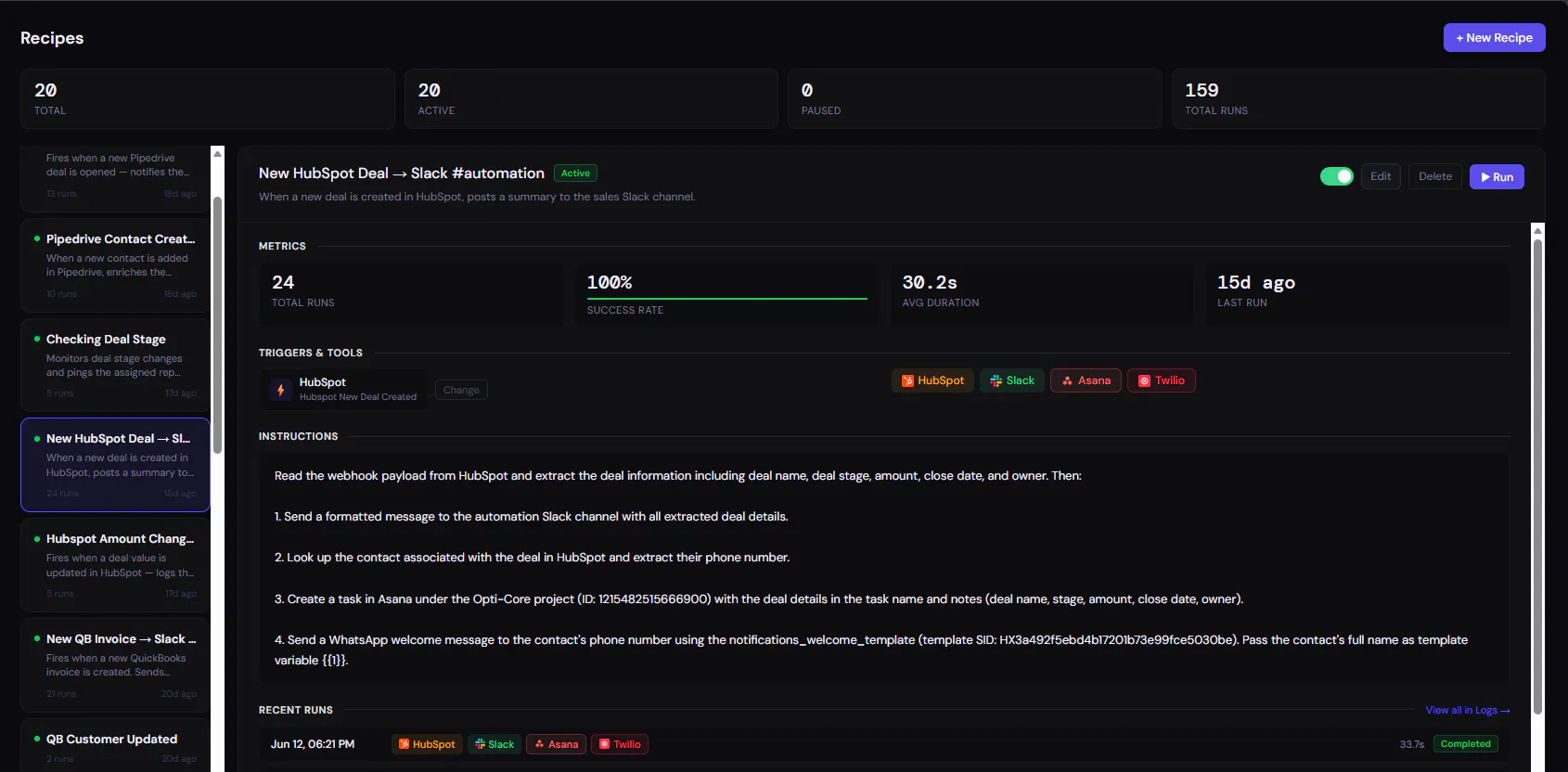The height and width of the screenshot is (772, 1568).
Task: Click the recipe list scroll-up arrow
Action: tap(218, 153)
